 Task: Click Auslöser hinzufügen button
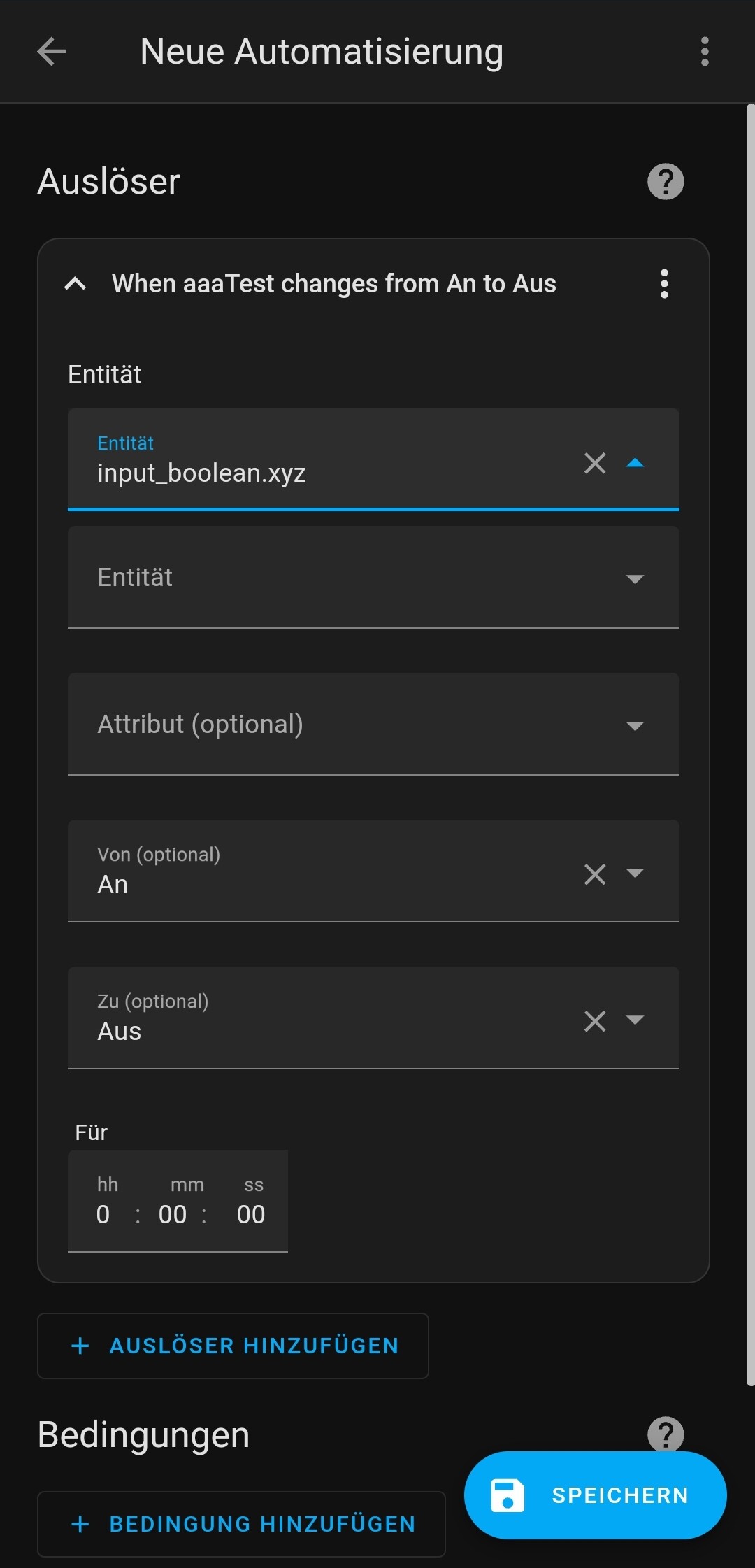pos(233,1346)
